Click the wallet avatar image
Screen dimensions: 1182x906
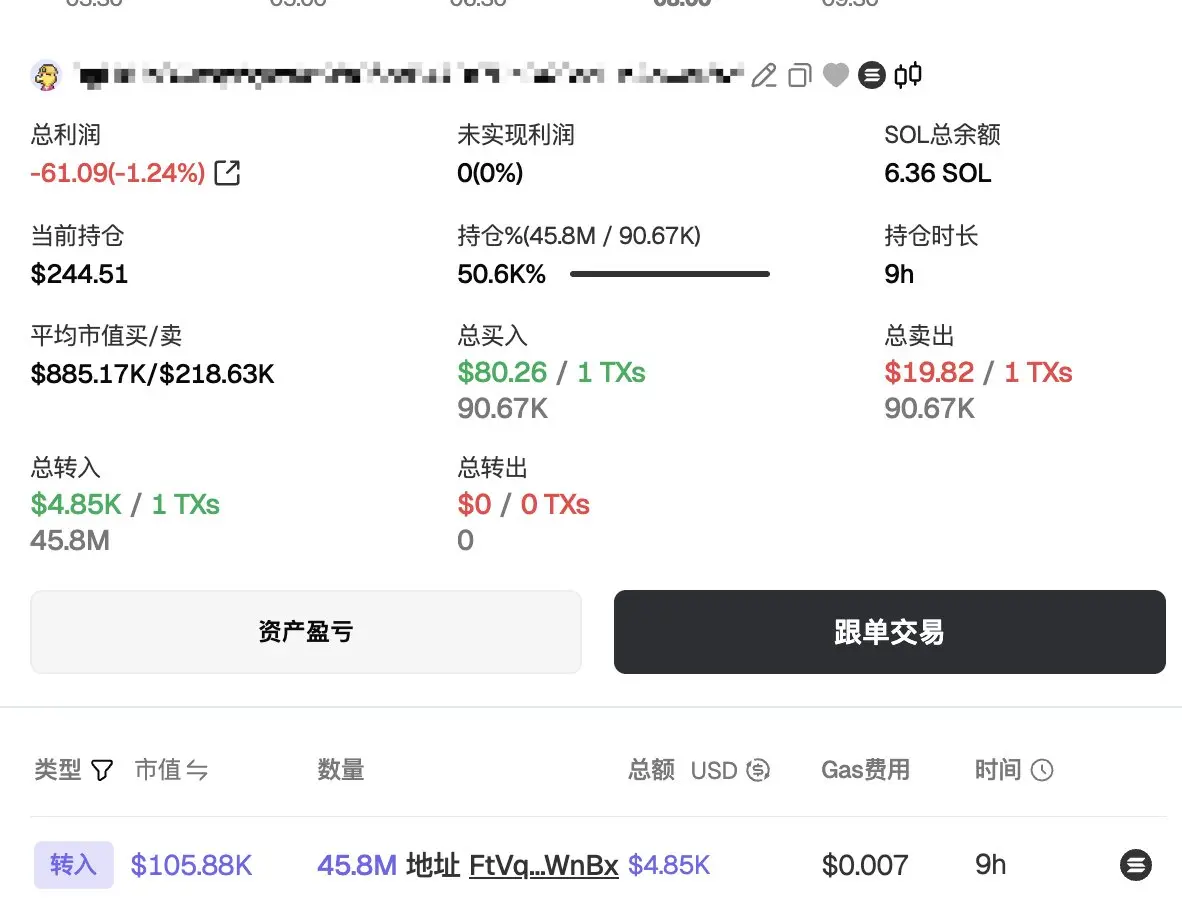pyautogui.click(x=47, y=75)
